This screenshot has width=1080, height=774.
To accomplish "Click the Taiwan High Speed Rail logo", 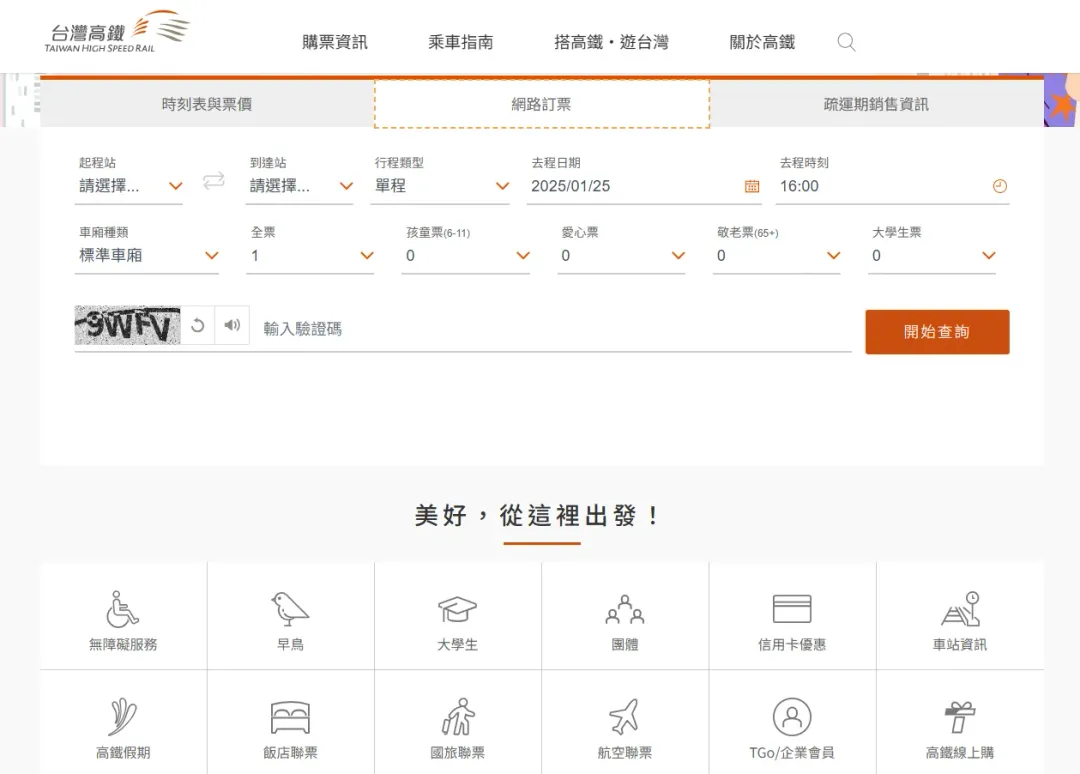I will (117, 32).
